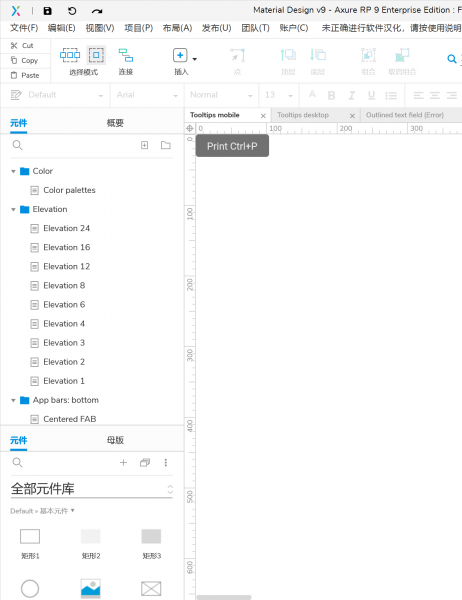Switch to the 母版 masters tab

[115, 440]
